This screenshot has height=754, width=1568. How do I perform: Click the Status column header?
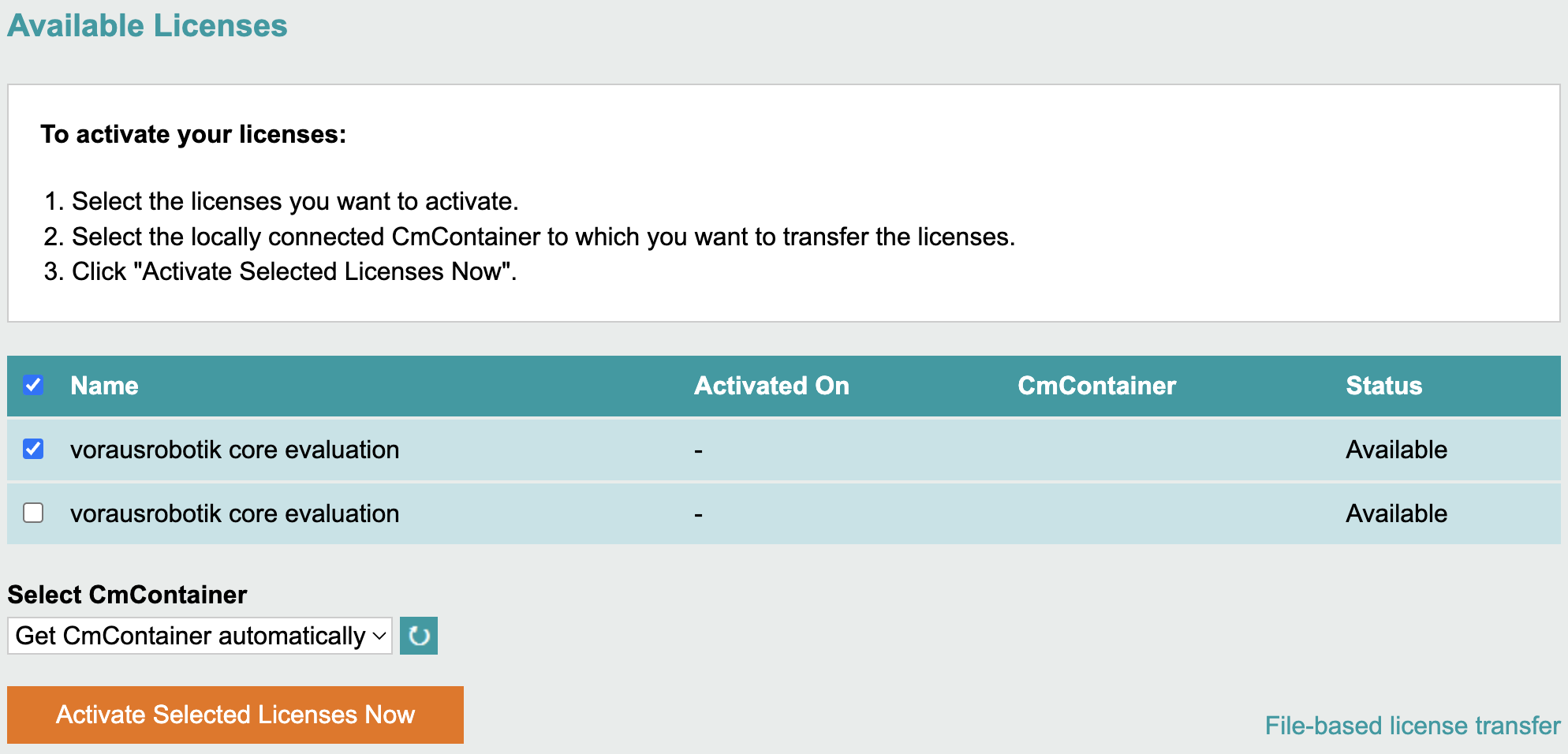click(x=1383, y=386)
